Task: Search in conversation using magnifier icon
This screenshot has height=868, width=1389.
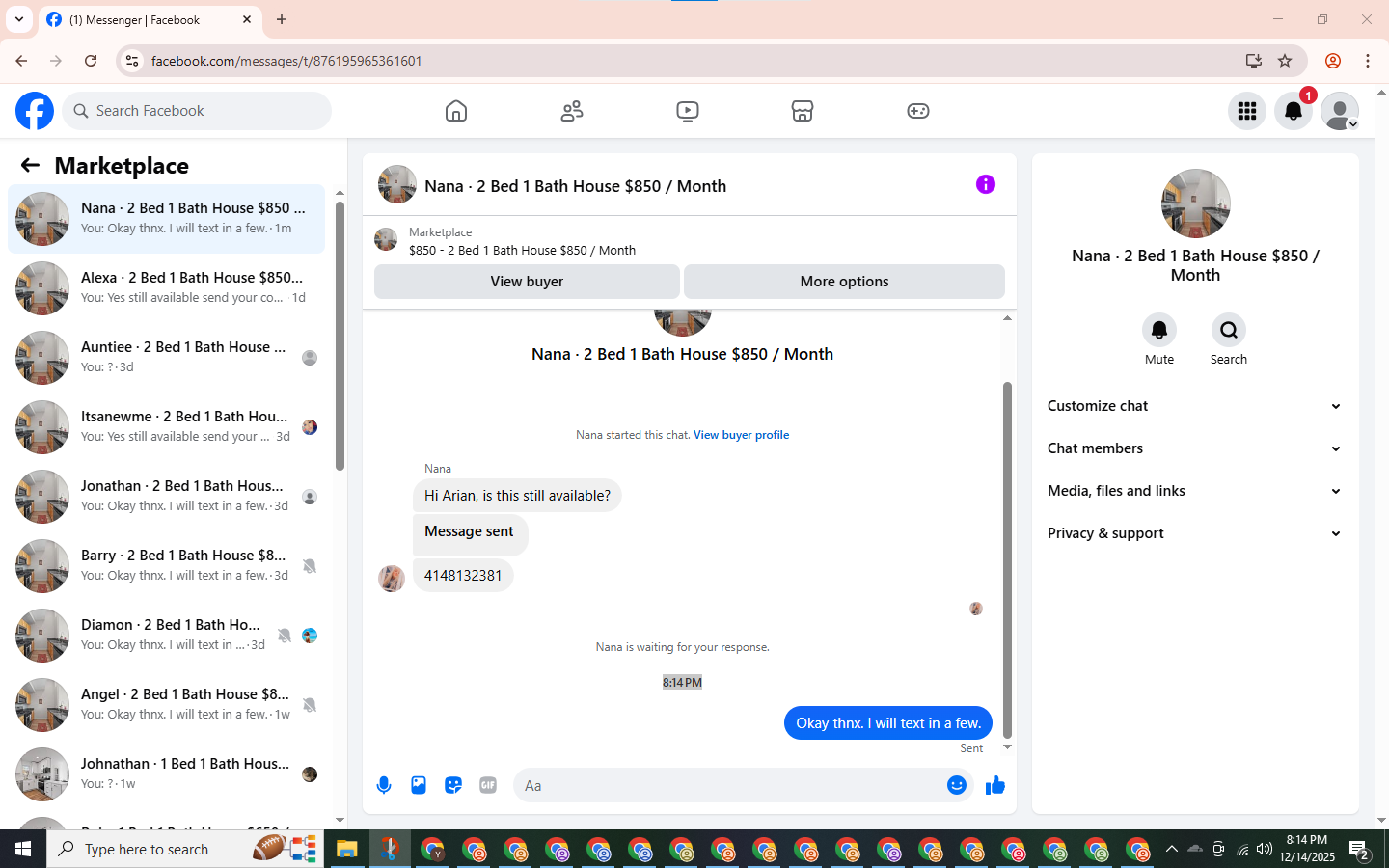Action: [x=1229, y=330]
